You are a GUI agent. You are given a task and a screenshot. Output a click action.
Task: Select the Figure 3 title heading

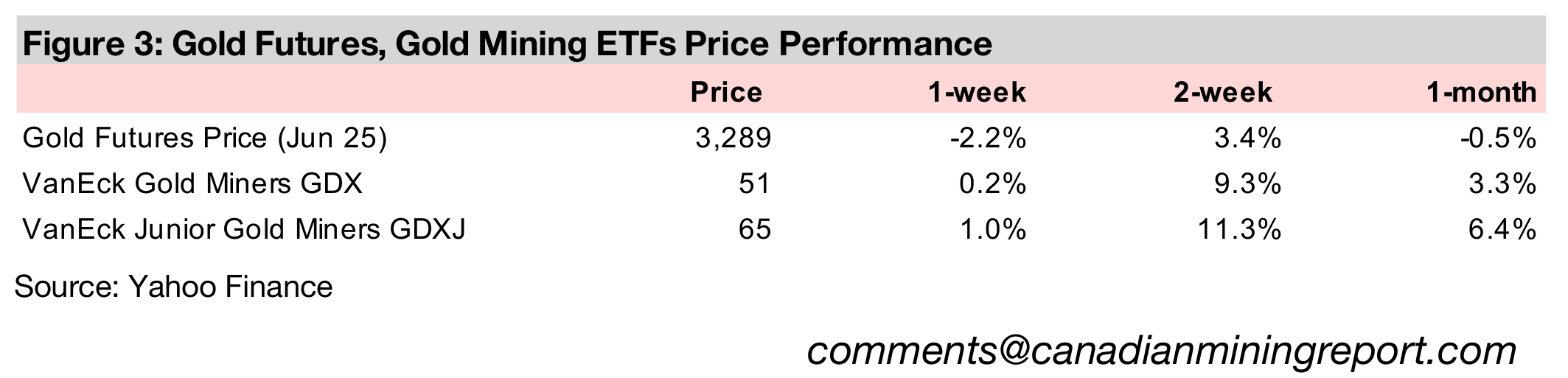click(x=507, y=43)
